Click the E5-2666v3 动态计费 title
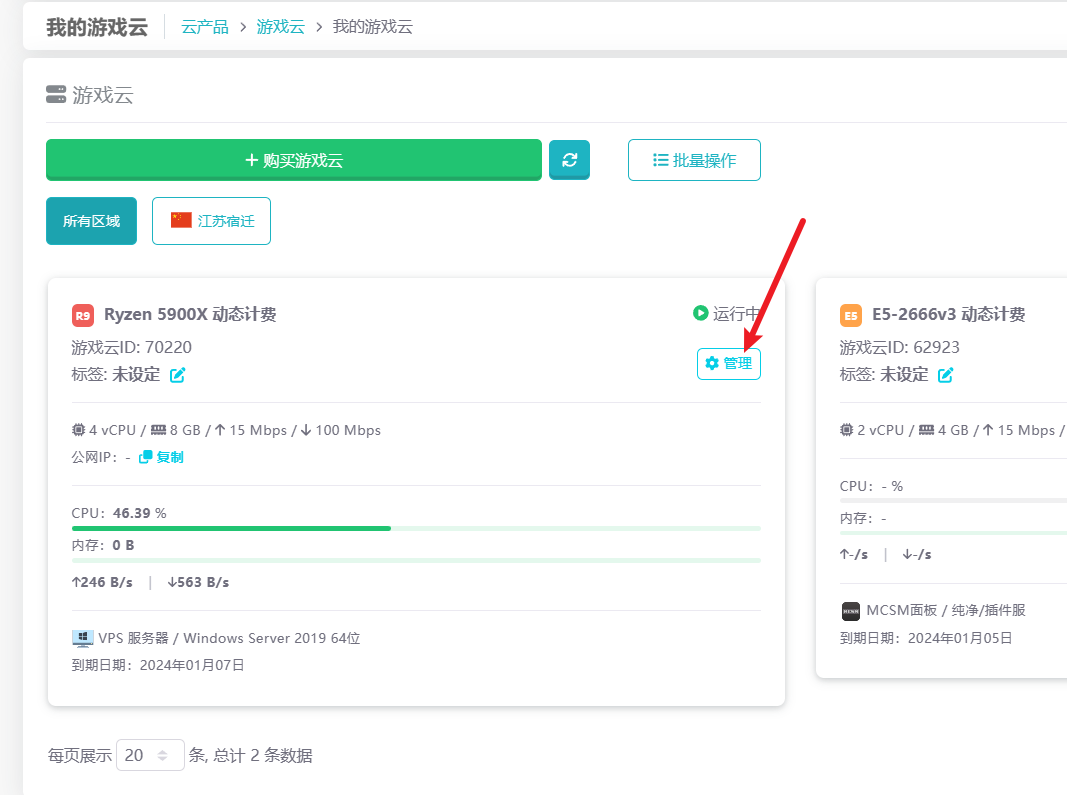Viewport: 1067px width, 795px height. (x=948, y=315)
